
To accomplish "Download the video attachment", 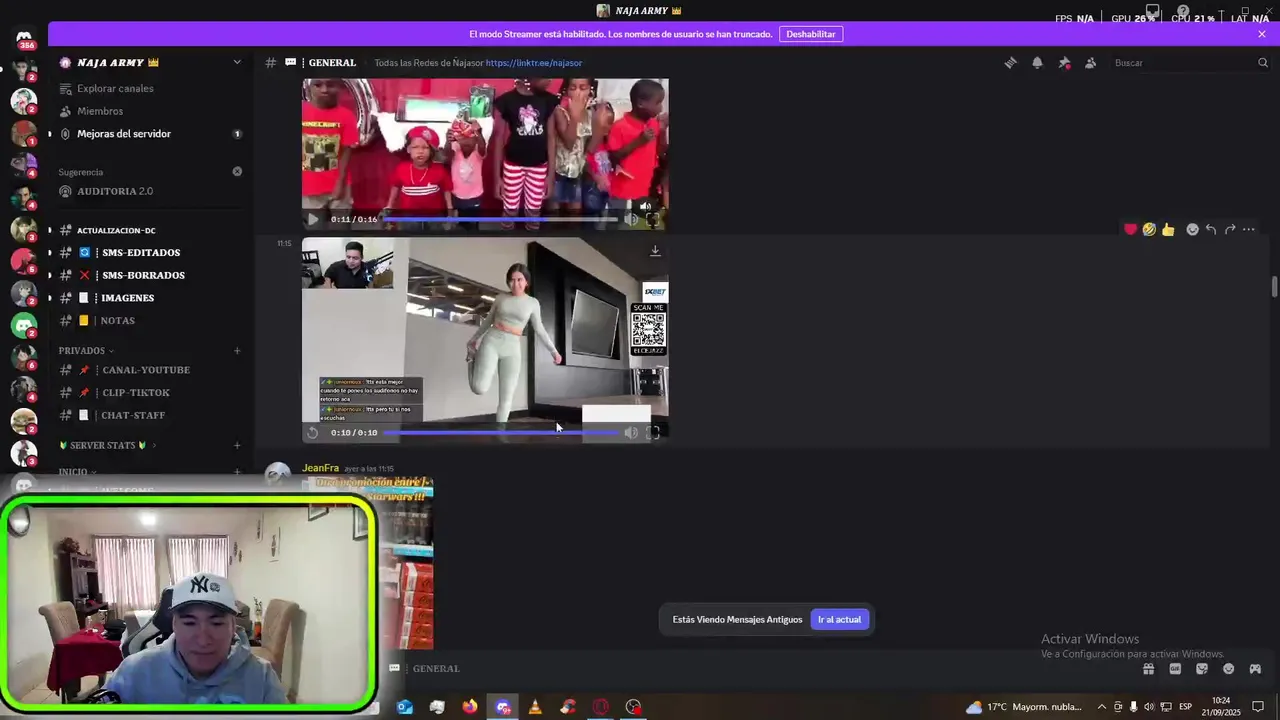I will pos(655,251).
